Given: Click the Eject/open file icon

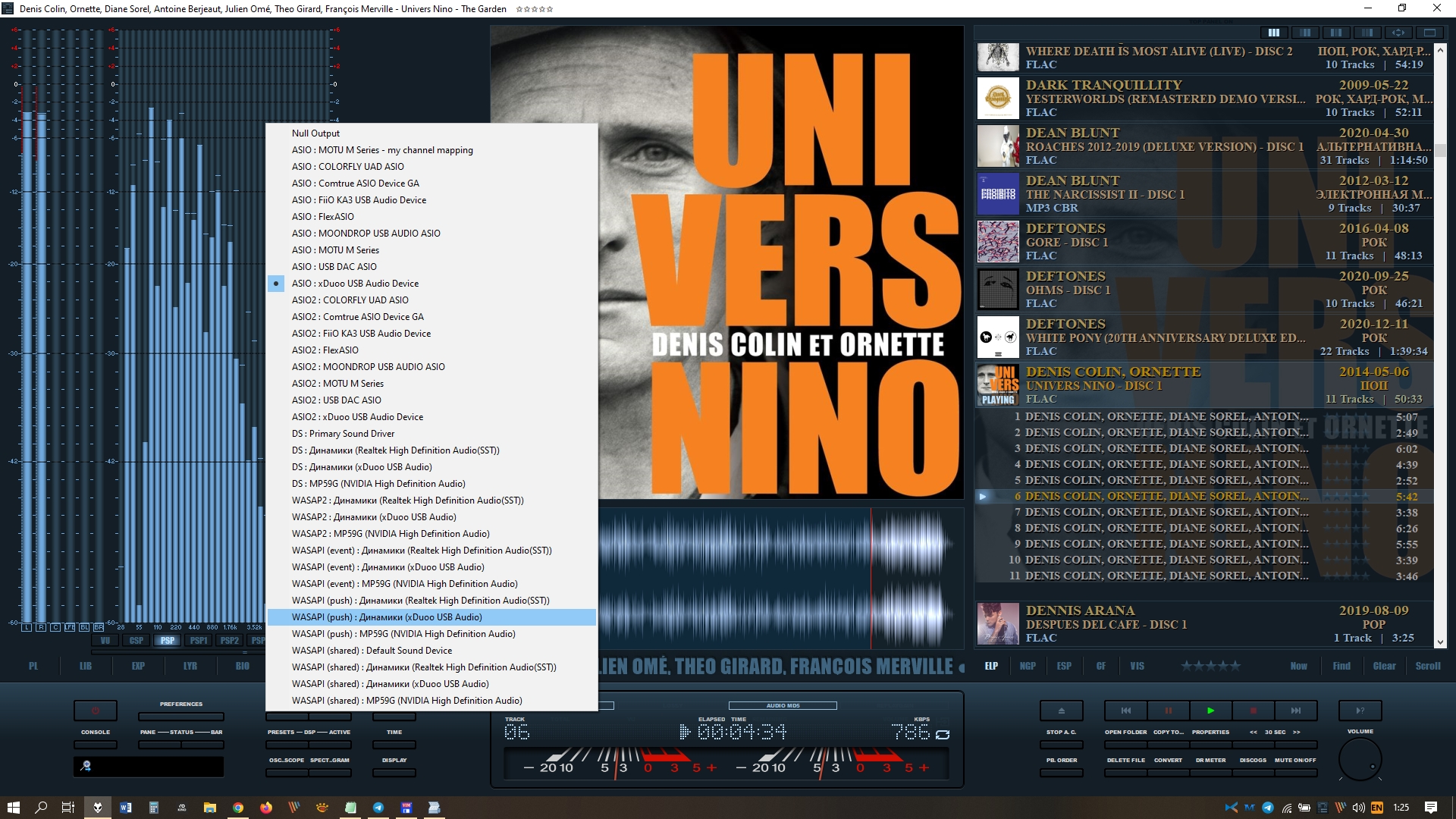Looking at the screenshot, I should click(1061, 711).
